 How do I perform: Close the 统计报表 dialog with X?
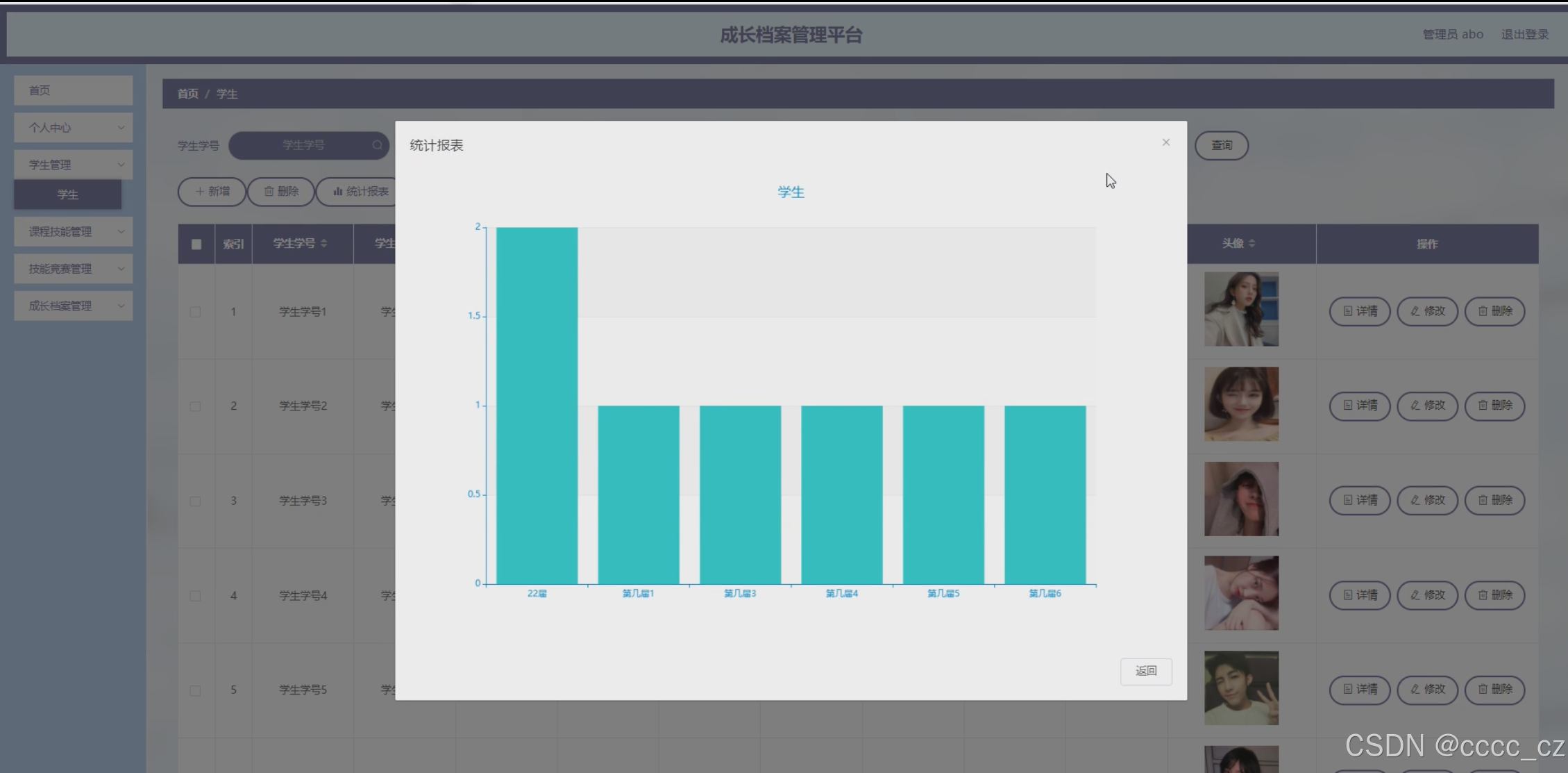(1165, 142)
